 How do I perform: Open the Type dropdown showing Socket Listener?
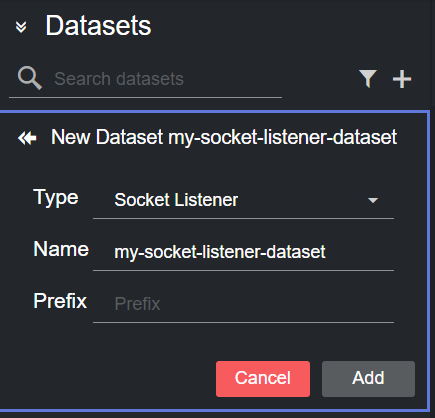tap(243, 200)
